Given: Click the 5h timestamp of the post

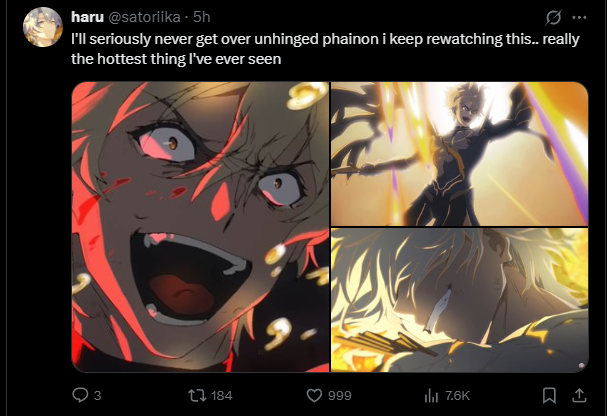Looking at the screenshot, I should (201, 17).
